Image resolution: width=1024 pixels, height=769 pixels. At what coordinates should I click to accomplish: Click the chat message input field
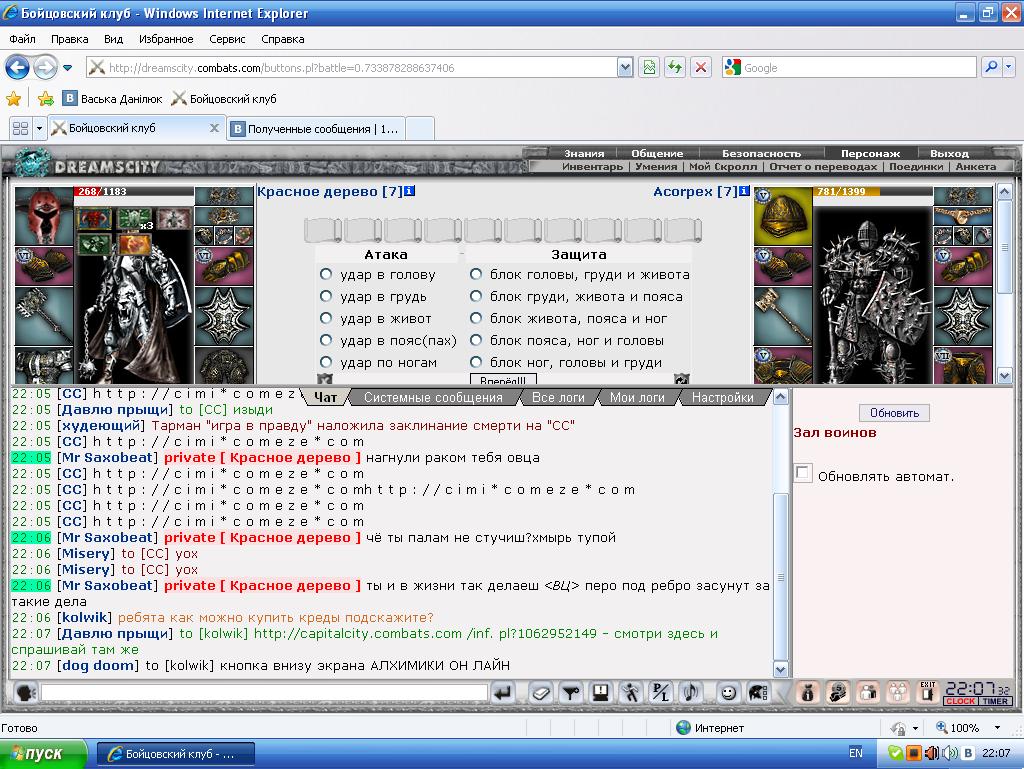[x=264, y=692]
